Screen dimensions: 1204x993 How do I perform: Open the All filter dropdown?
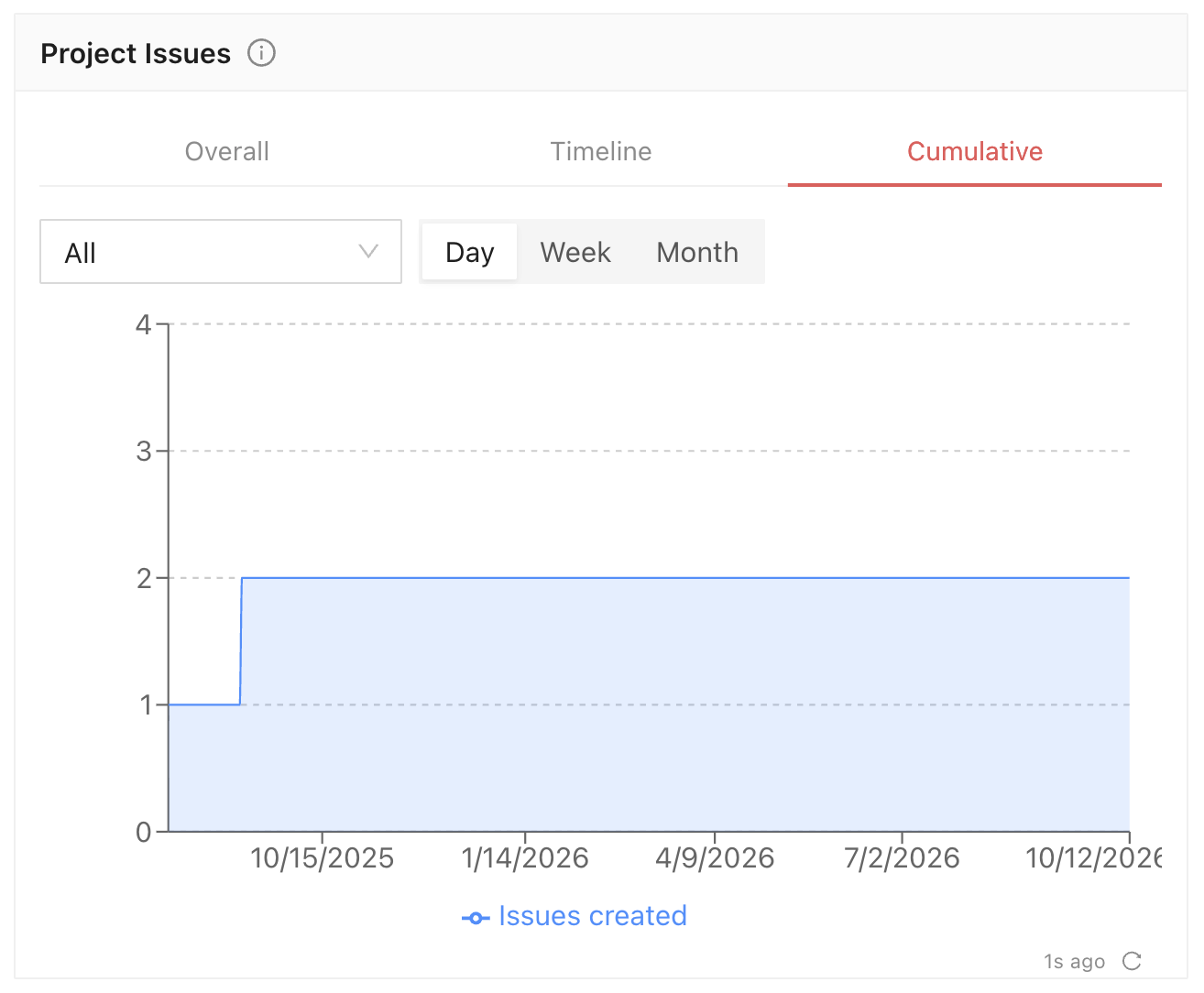click(221, 252)
